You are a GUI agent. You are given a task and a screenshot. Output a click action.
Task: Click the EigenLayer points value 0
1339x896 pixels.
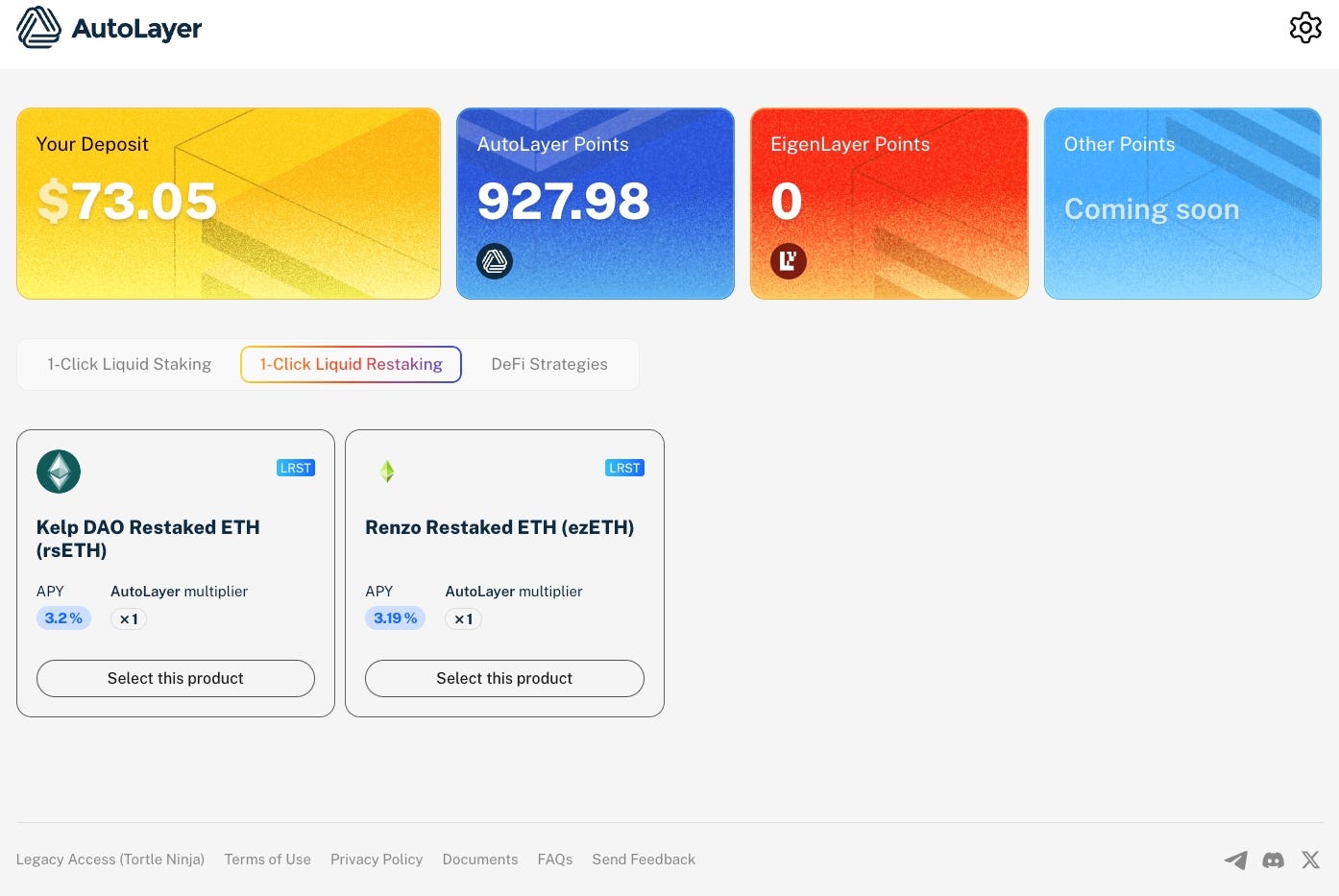point(787,202)
